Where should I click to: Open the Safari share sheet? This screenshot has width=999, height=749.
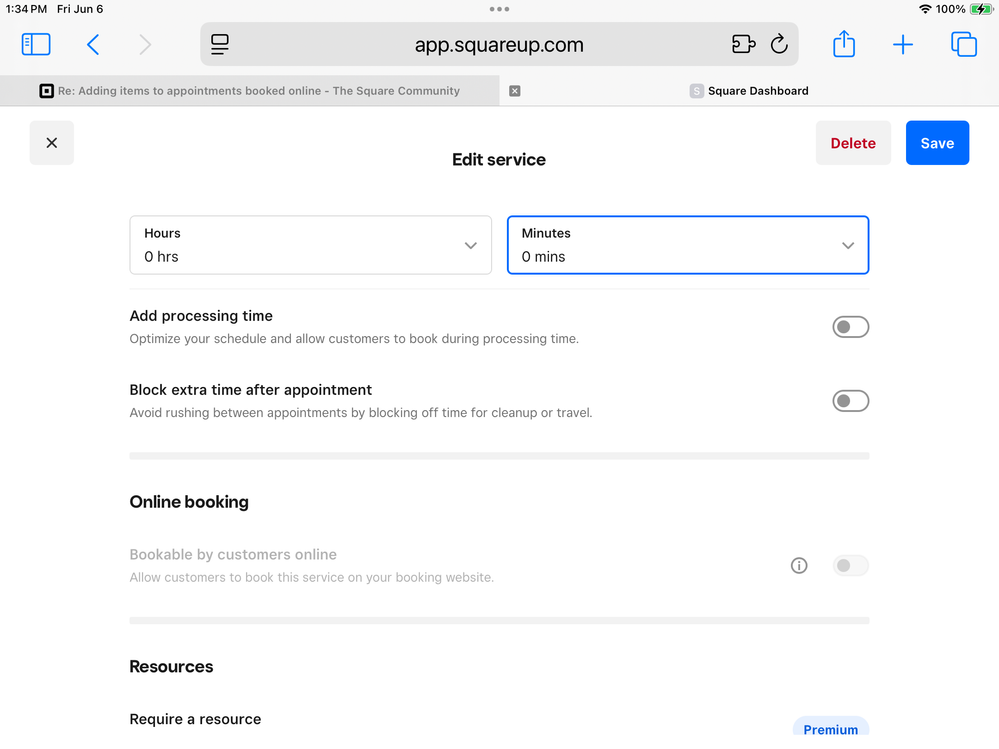pos(844,44)
